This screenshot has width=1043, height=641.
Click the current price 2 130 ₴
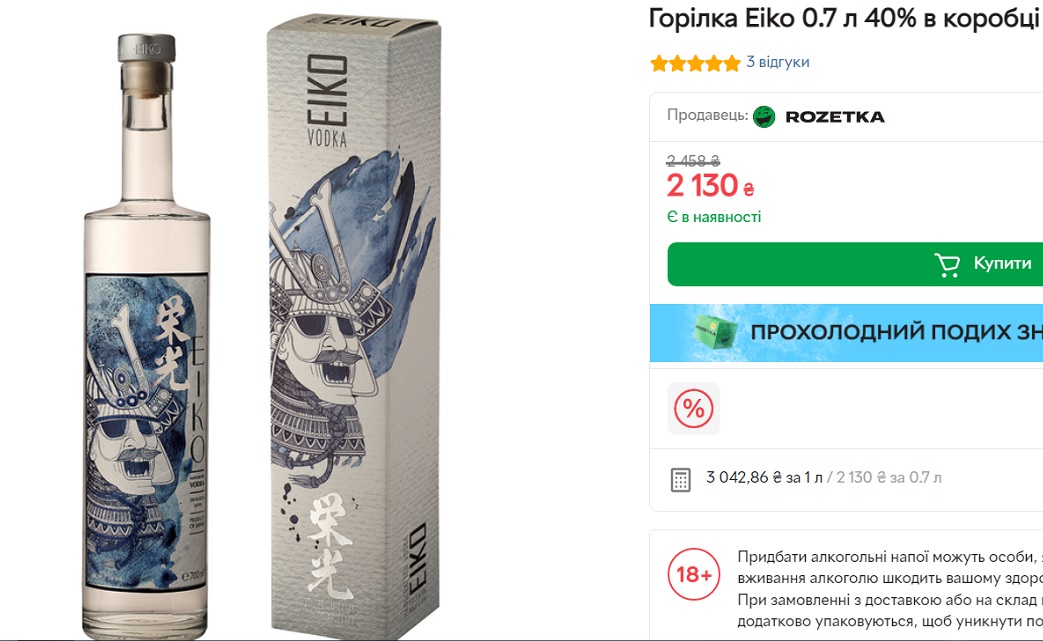click(710, 186)
